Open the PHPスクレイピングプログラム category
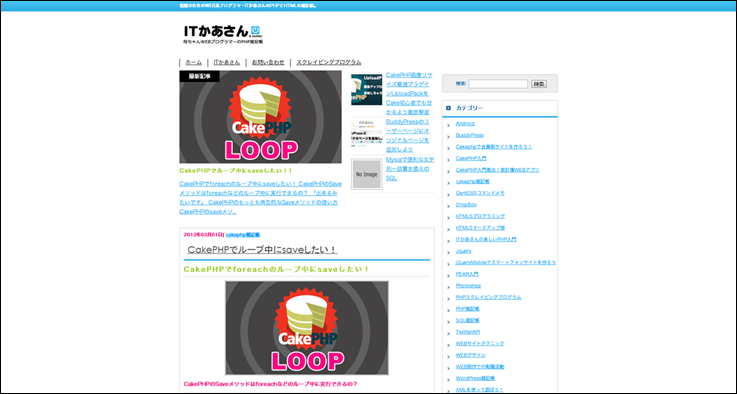Image resolution: width=737 pixels, height=394 pixels. click(x=488, y=297)
